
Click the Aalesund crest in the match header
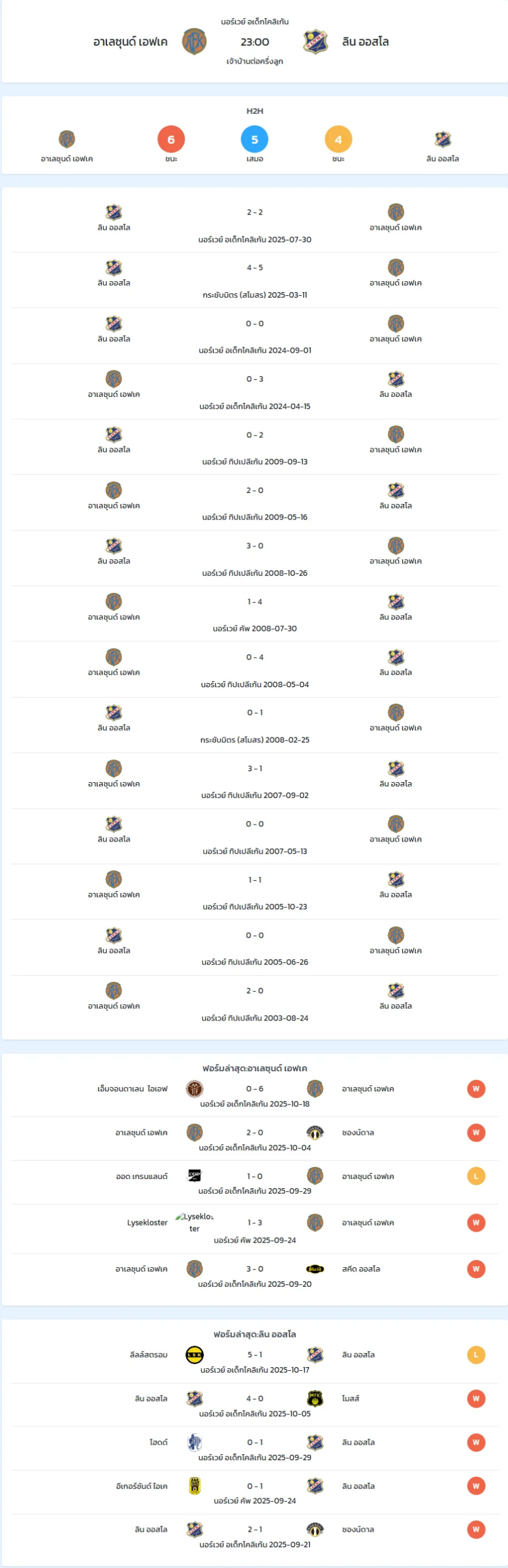click(194, 42)
